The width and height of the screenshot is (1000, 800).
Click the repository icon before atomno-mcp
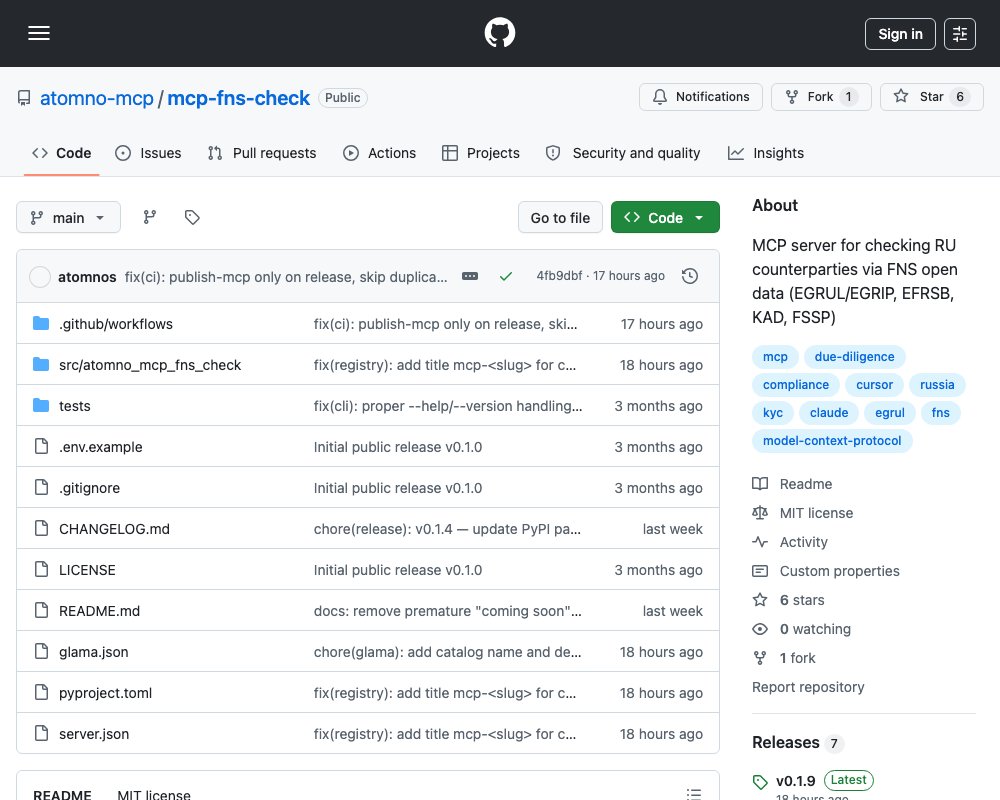tap(24, 98)
